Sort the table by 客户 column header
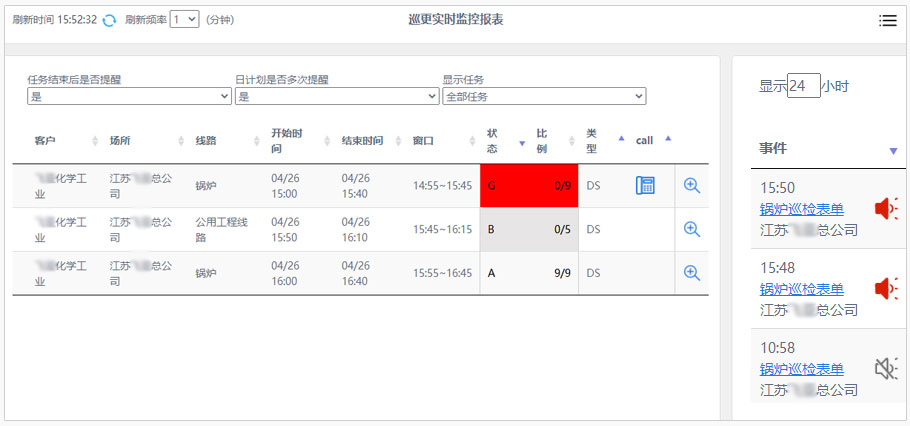The height and width of the screenshot is (426, 910). click(45, 141)
